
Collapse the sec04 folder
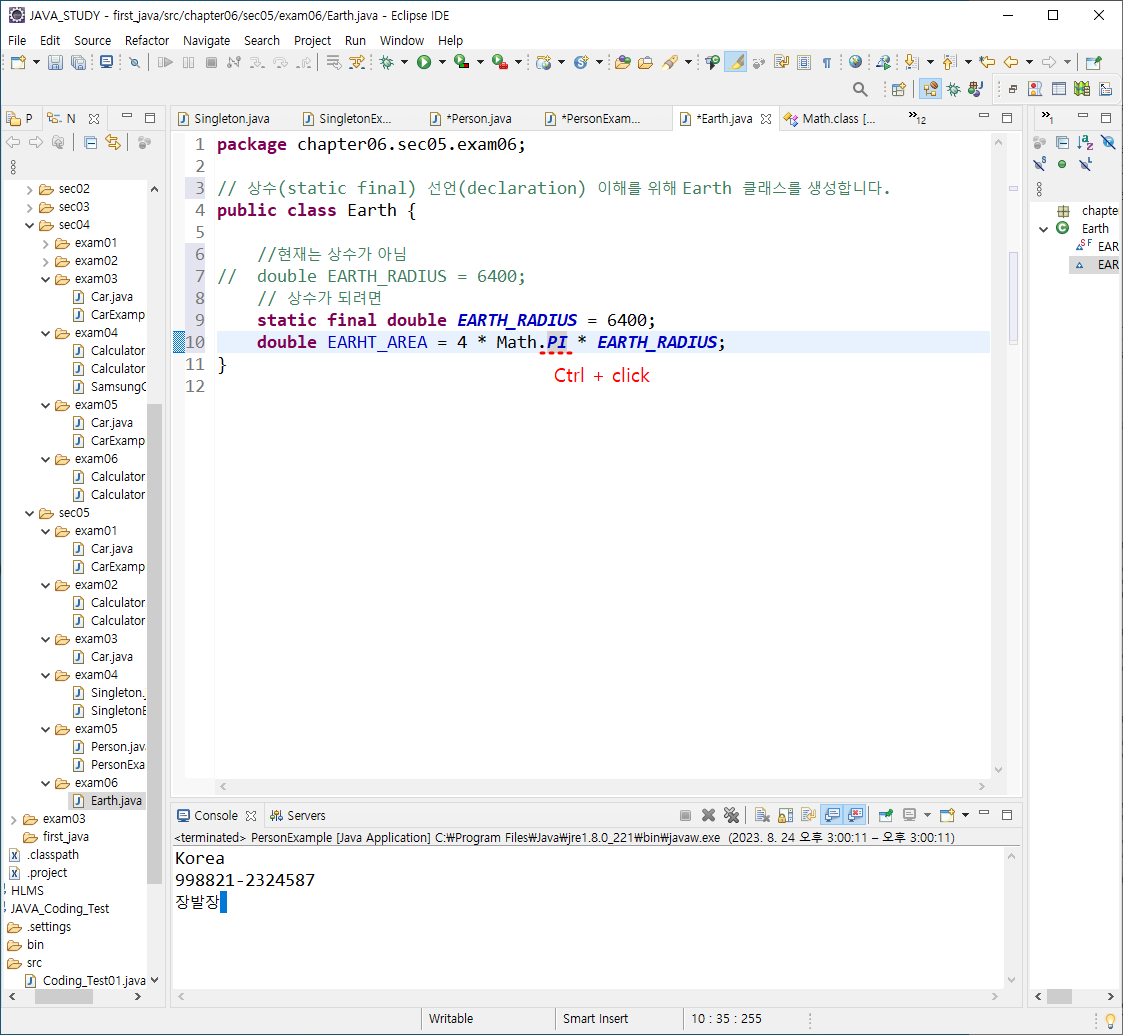[x=29, y=225]
